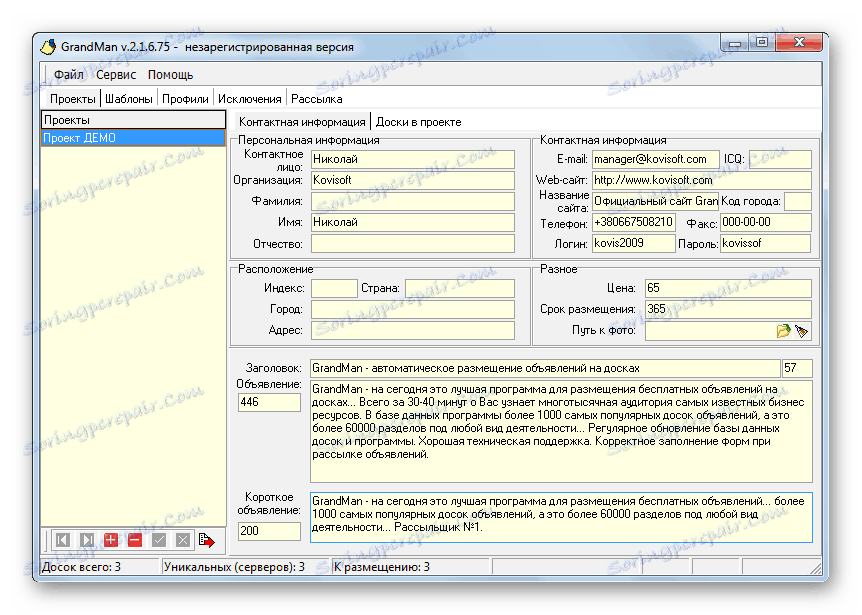Click the Страна country field

(460, 288)
